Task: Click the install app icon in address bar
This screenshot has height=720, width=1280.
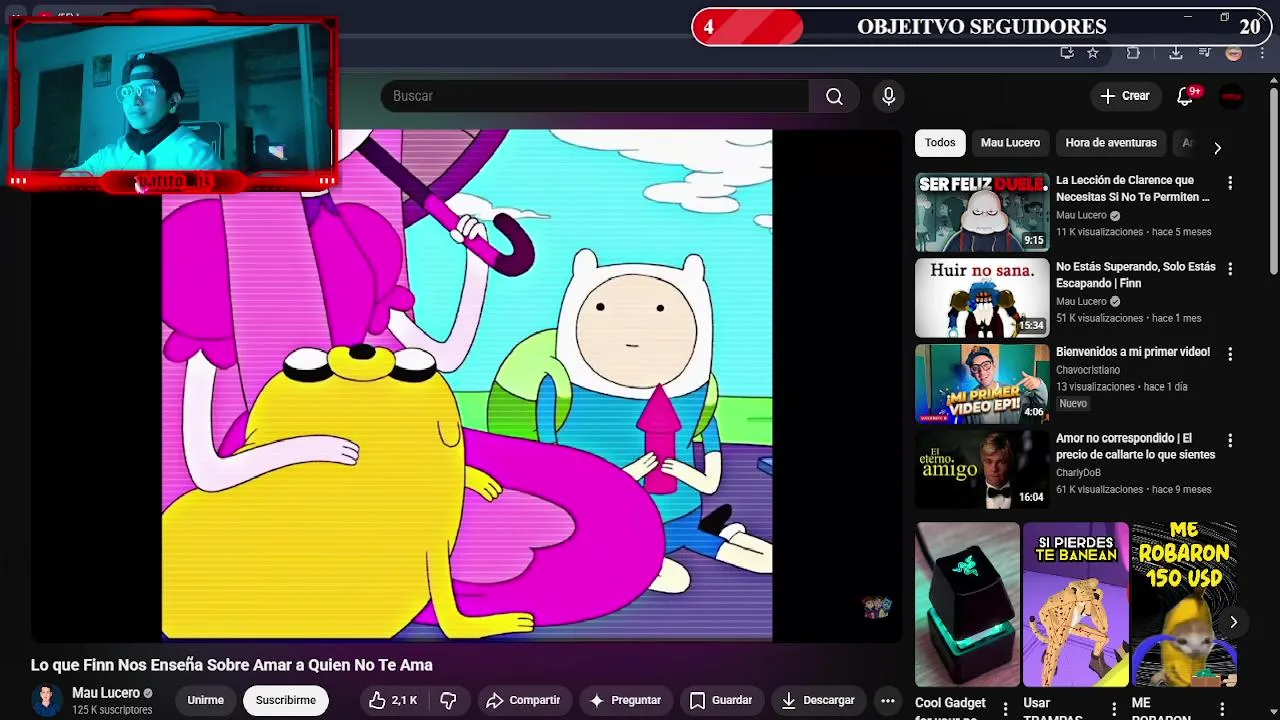Action: tap(1067, 53)
